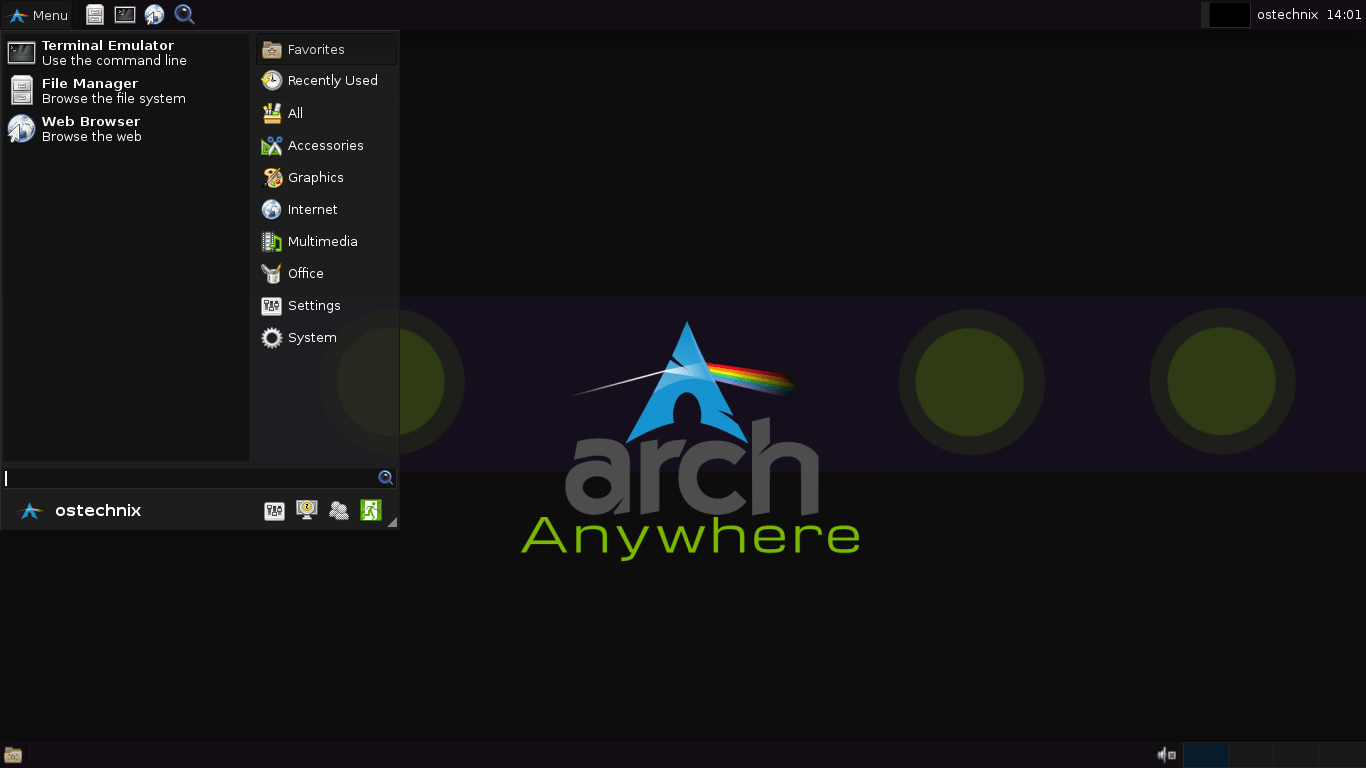Browse the Multimedia category
Screen dimensions: 1366x768
click(x=327, y=241)
